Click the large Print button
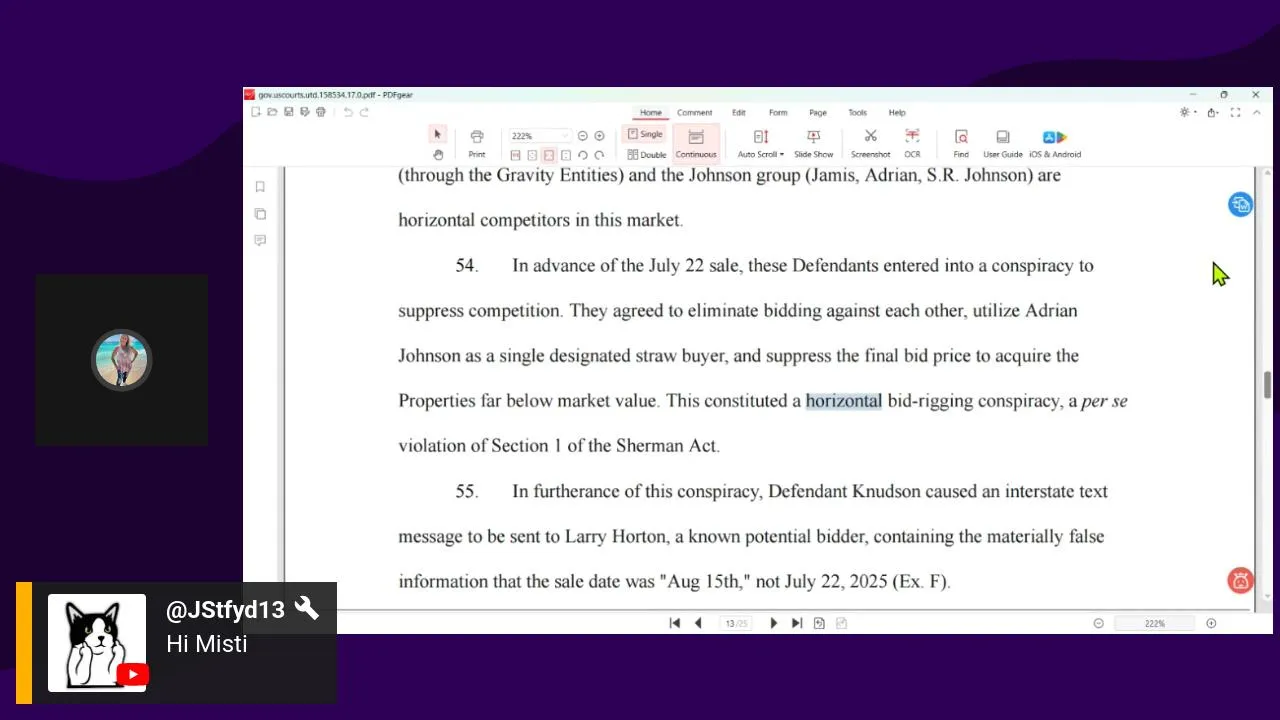Viewport: 1280px width, 720px height. click(x=477, y=142)
